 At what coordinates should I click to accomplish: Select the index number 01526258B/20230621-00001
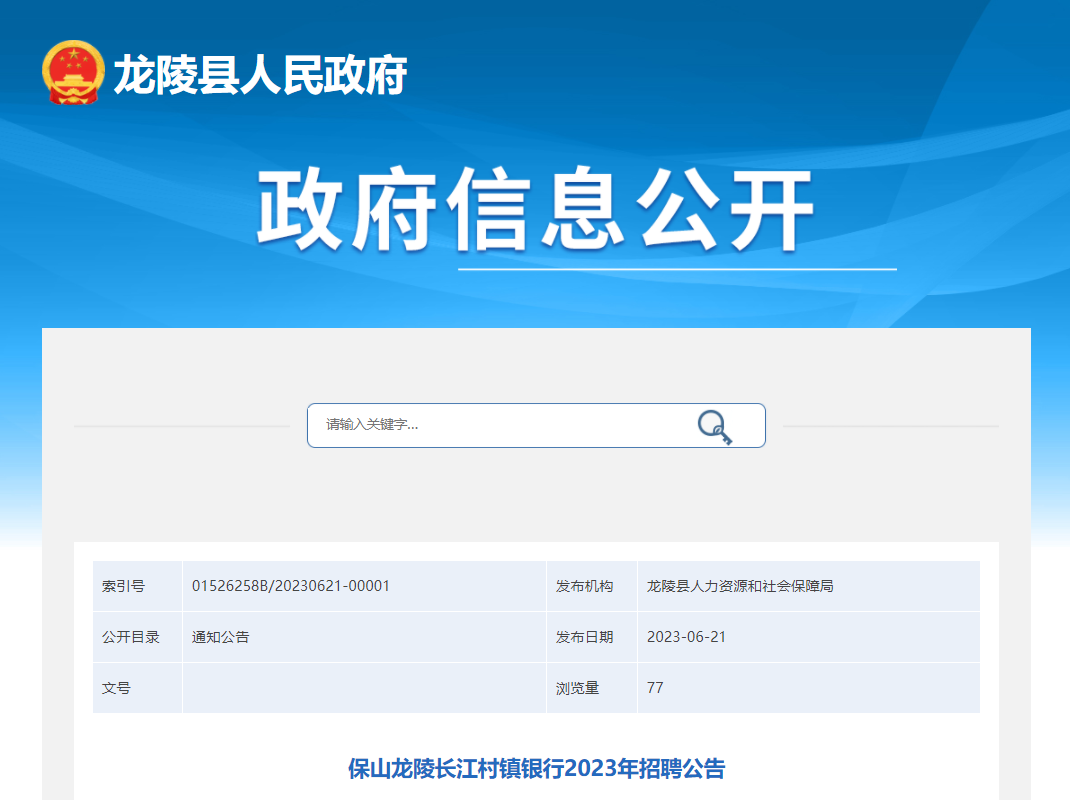pos(291,586)
